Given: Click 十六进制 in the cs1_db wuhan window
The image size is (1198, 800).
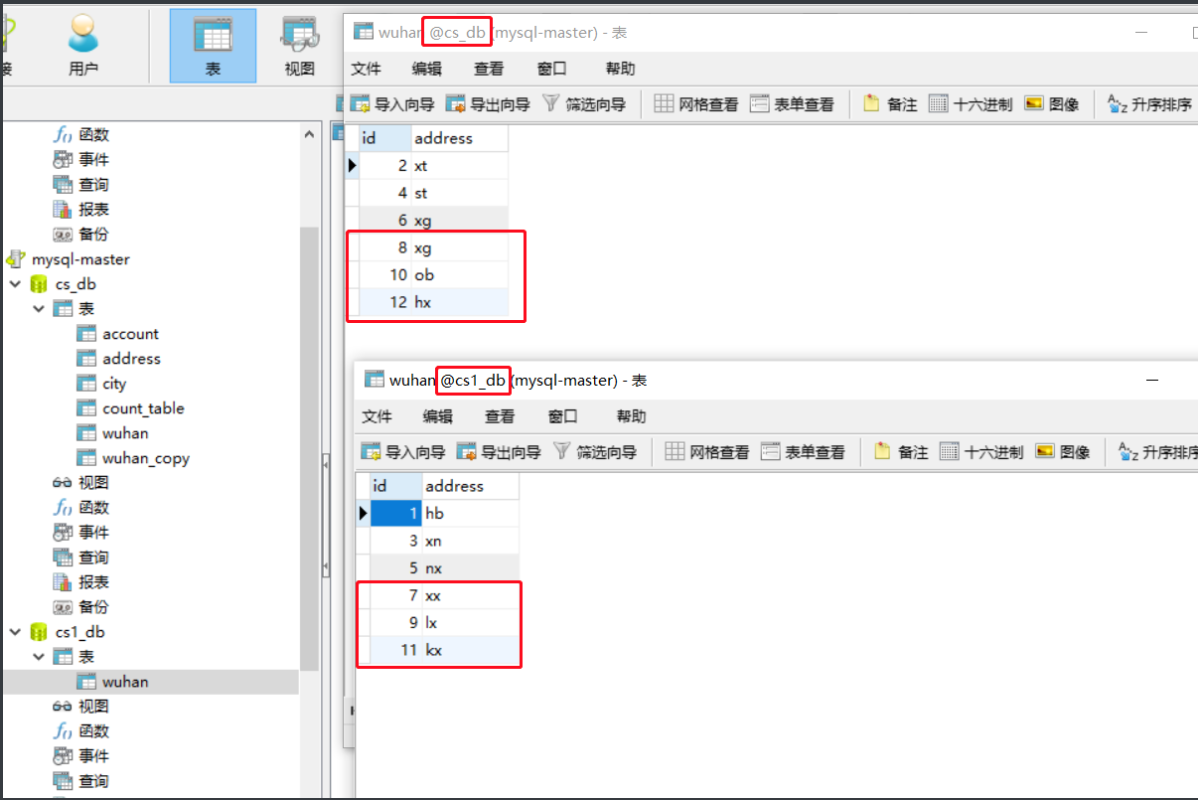Looking at the screenshot, I should point(981,452).
